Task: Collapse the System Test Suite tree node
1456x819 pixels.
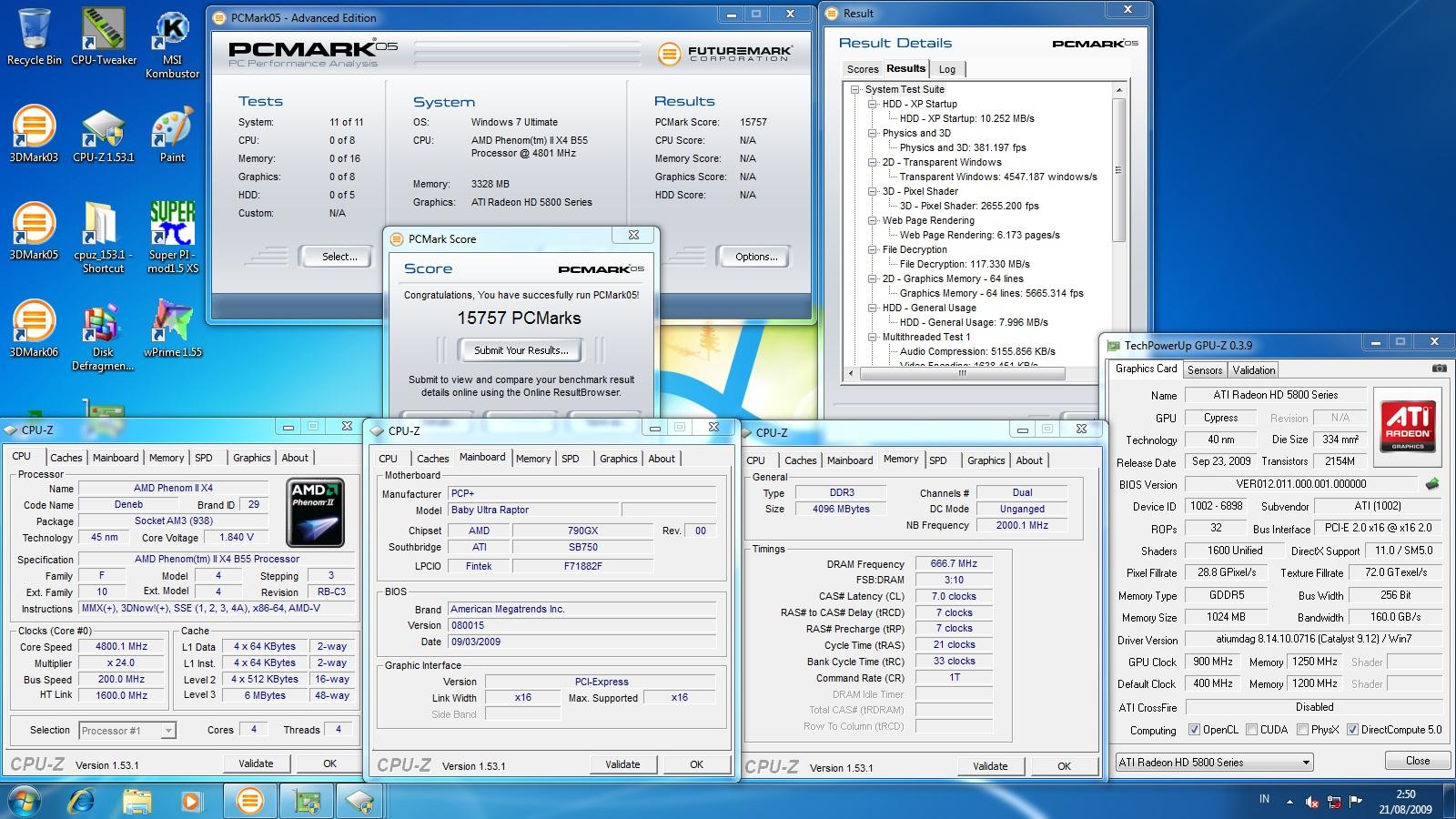Action: (854, 89)
